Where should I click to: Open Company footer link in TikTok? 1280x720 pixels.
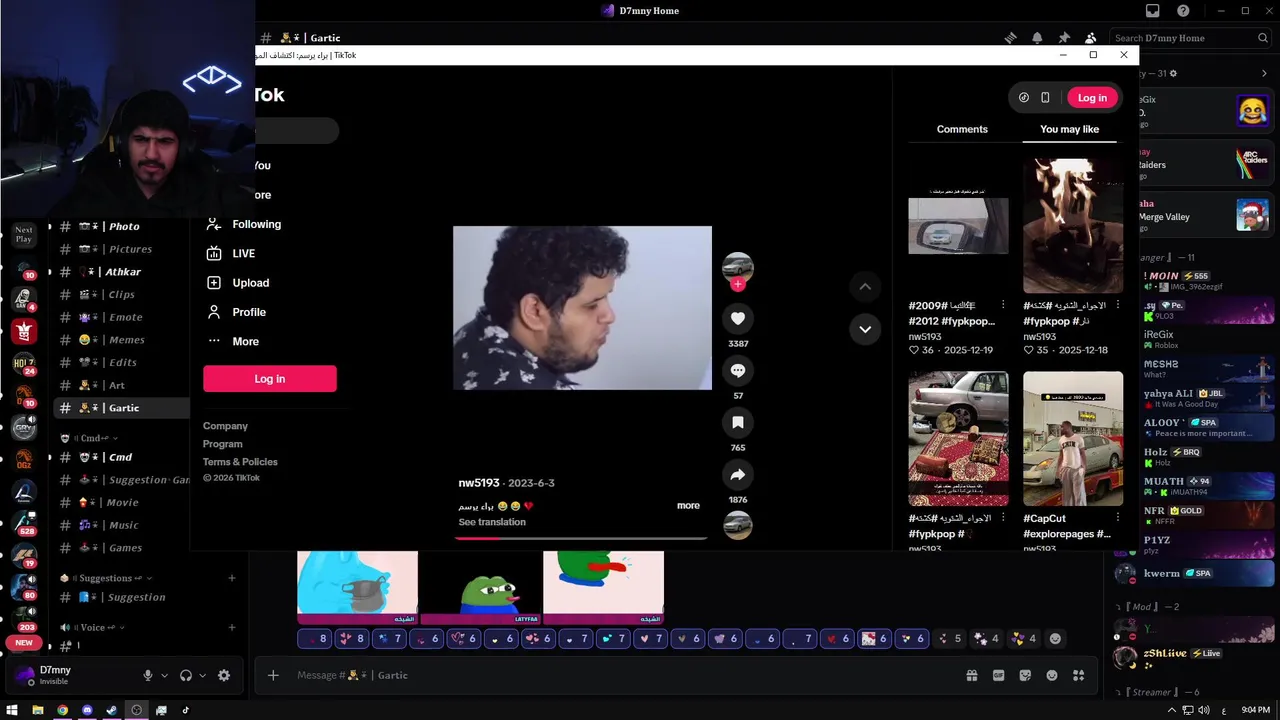pos(225,426)
